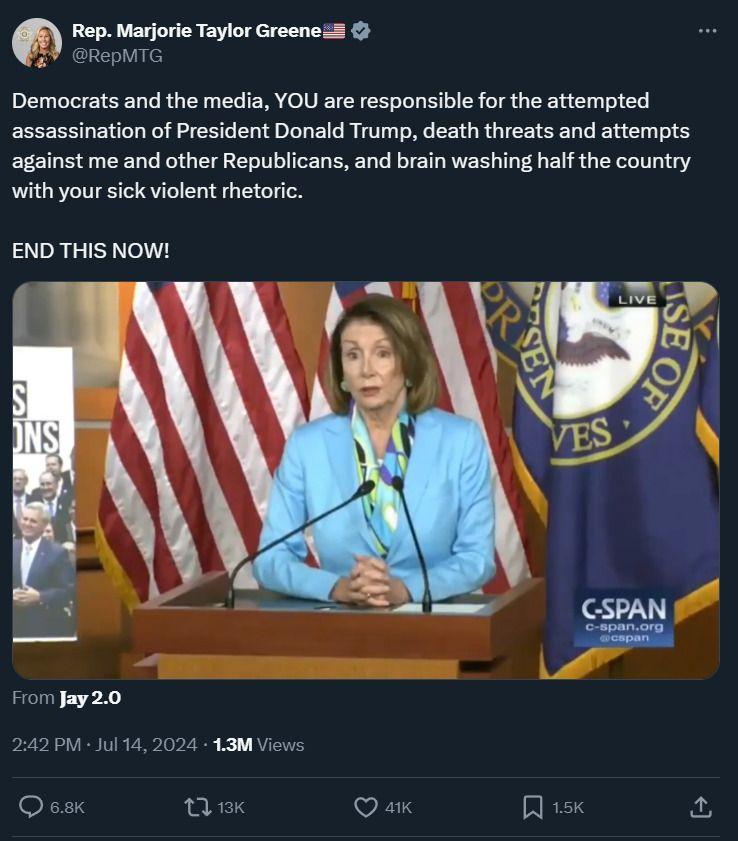This screenshot has height=841, width=738.
Task: Click the American flag emoji beside name
Action: 334,31
